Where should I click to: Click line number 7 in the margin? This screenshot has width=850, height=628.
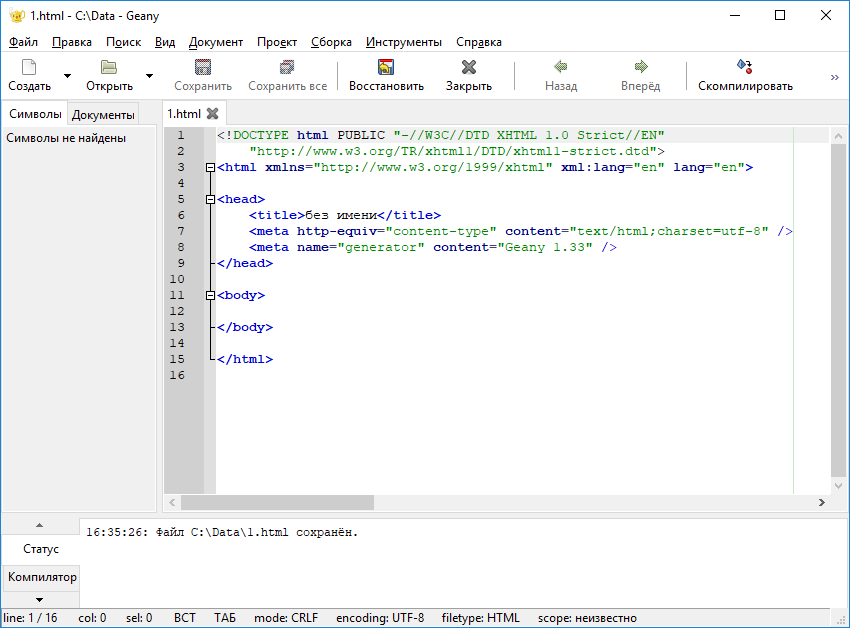181,232
